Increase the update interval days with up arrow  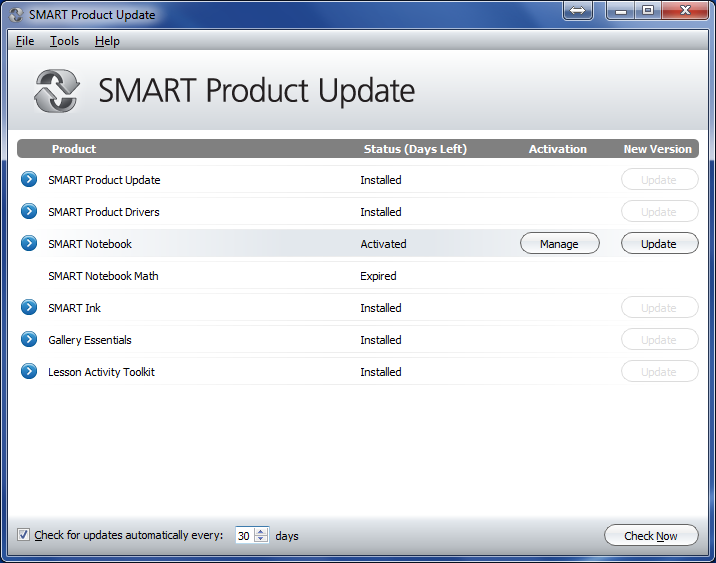click(261, 531)
